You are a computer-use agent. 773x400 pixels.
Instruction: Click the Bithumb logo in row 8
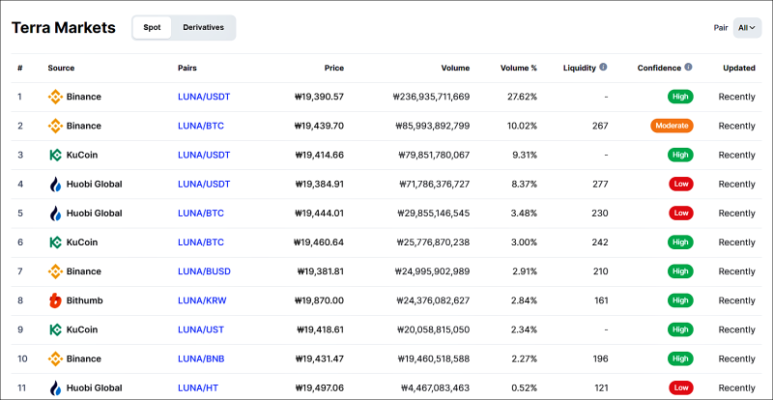(55, 300)
